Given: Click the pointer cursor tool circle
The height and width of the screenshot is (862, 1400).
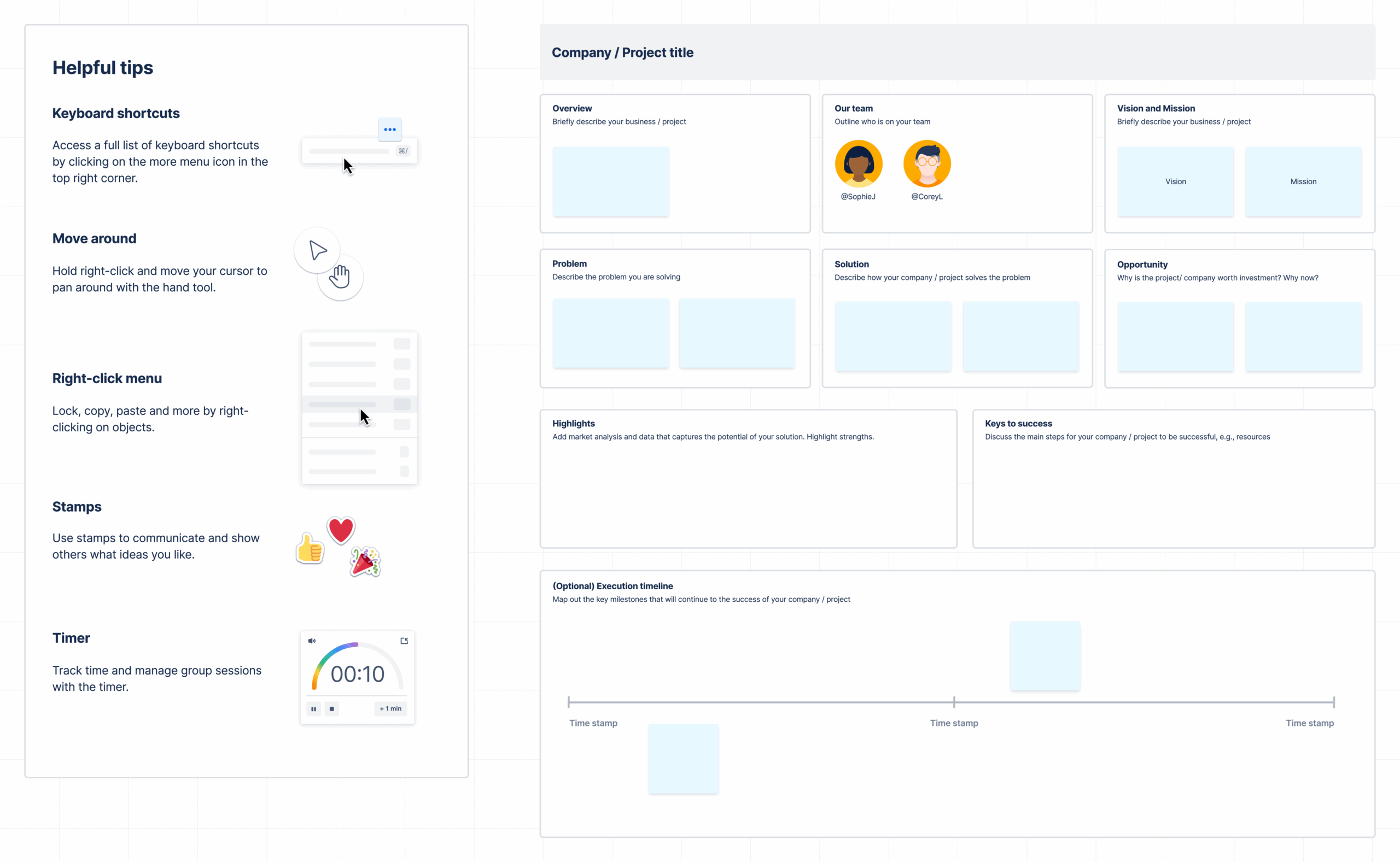Looking at the screenshot, I should (317, 250).
